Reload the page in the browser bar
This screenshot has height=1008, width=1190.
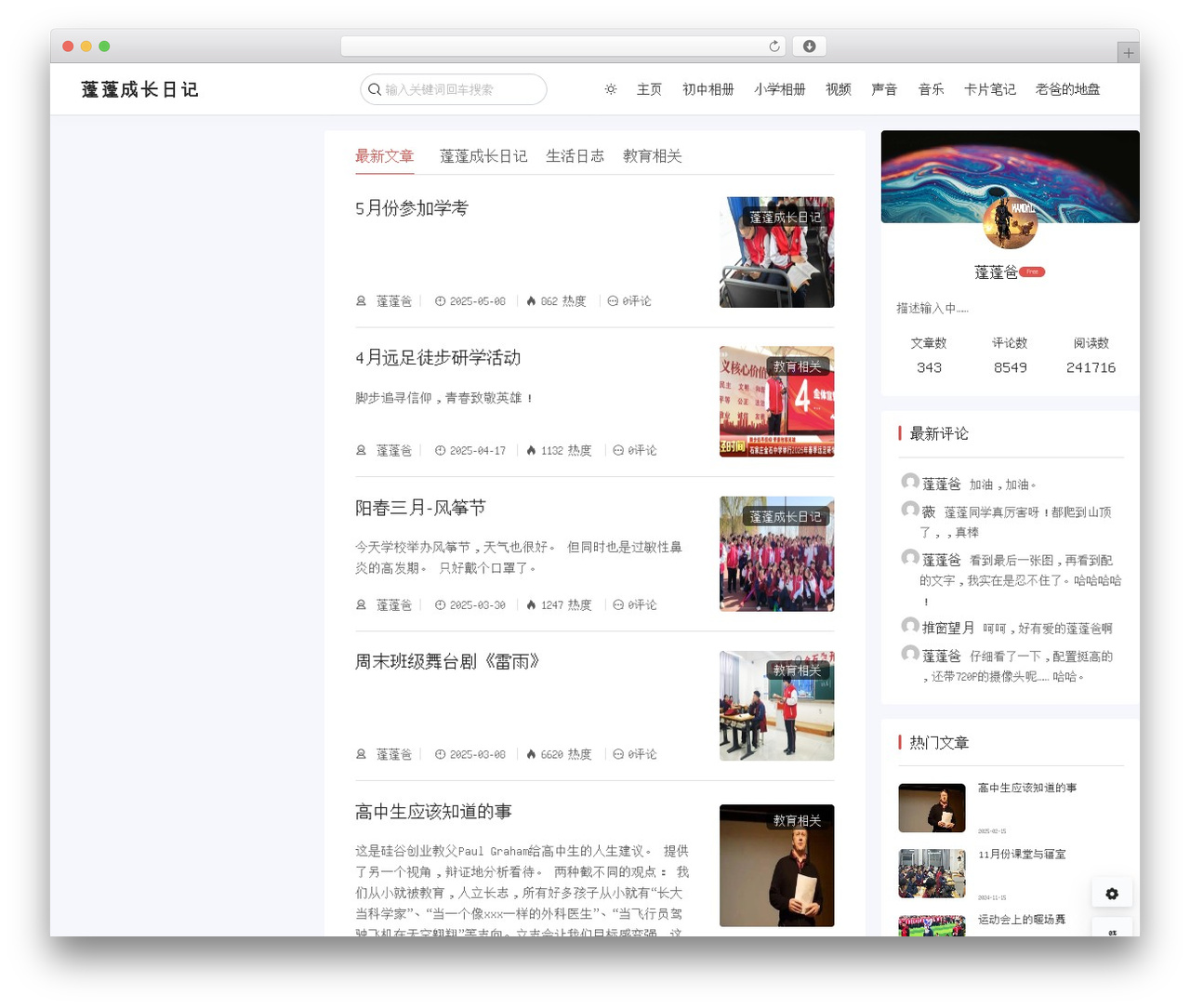pos(774,46)
